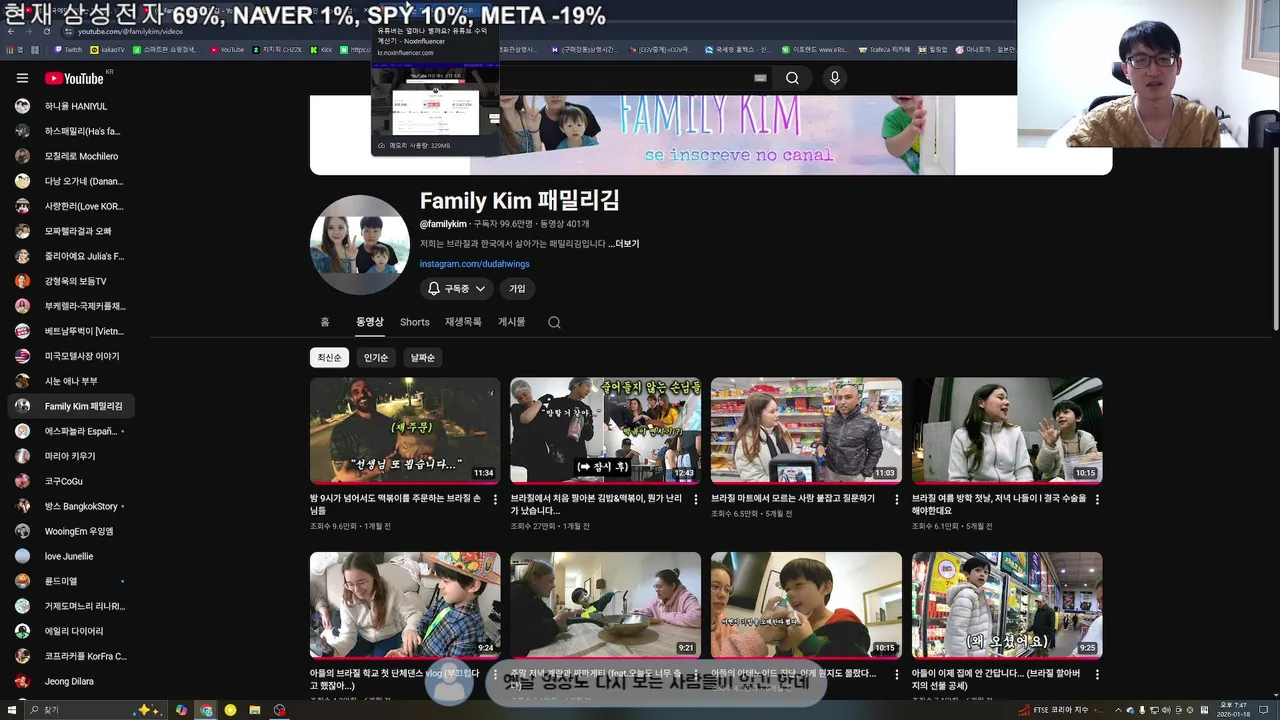Open love Junellie sidebar subscription

point(70,556)
